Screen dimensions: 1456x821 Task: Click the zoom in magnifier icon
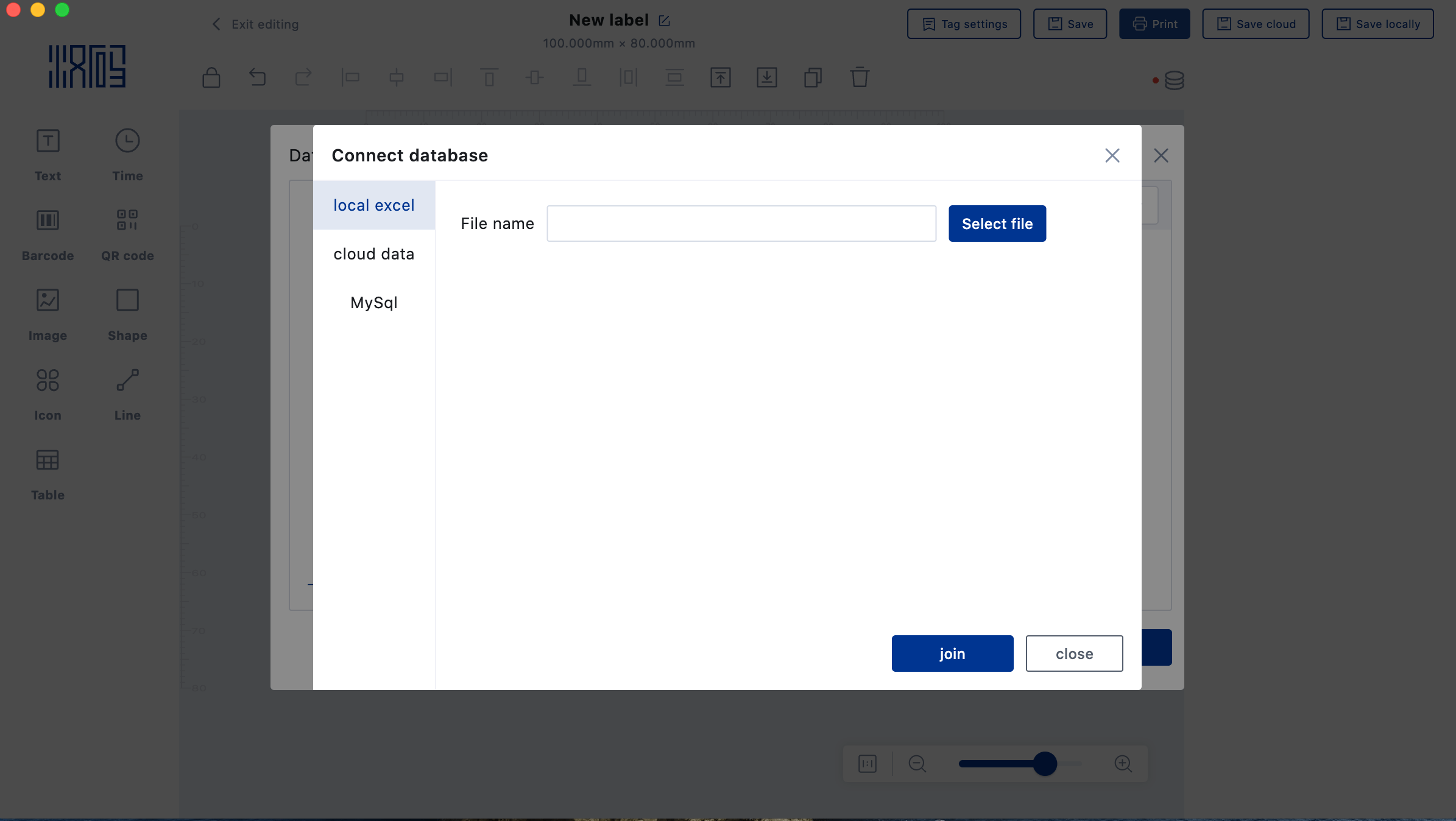1123,764
